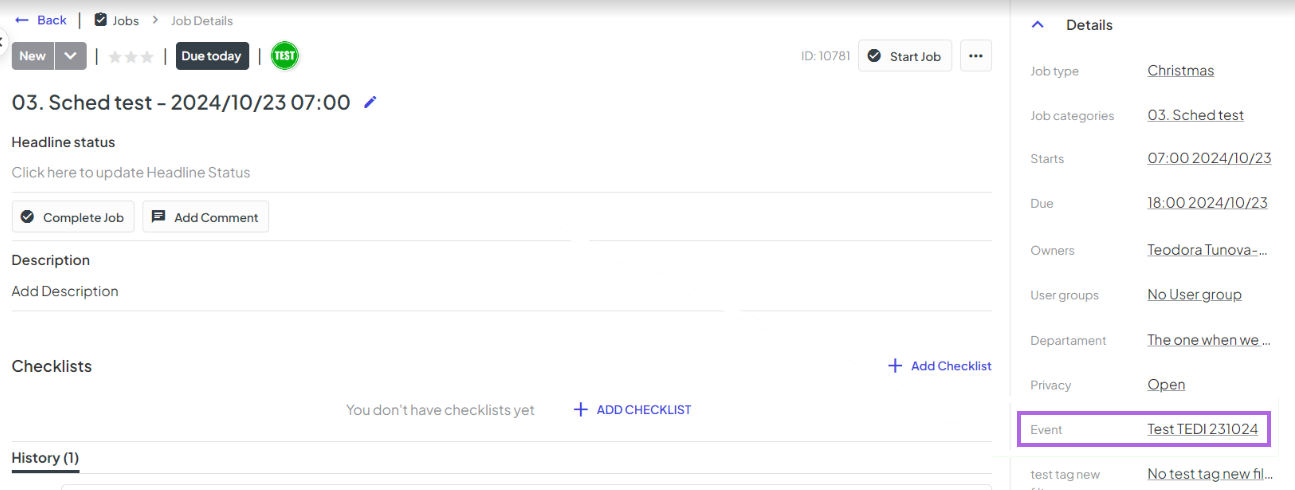Click the green TEST badge icon

[x=285, y=56]
